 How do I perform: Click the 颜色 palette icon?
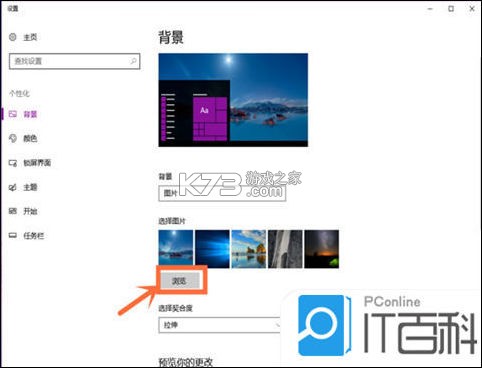tap(13, 138)
